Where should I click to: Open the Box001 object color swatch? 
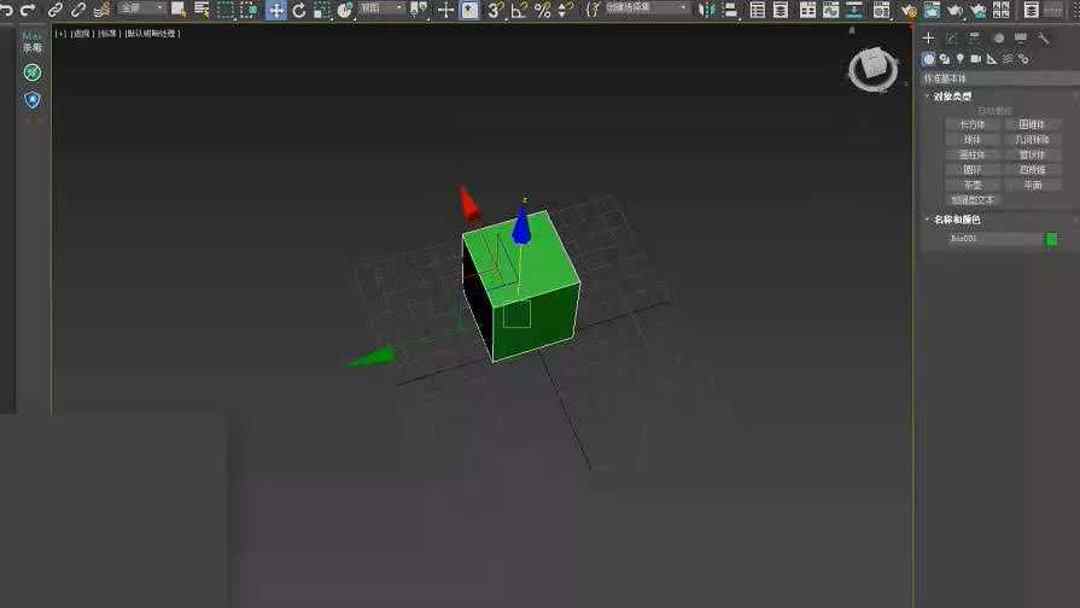point(1051,238)
